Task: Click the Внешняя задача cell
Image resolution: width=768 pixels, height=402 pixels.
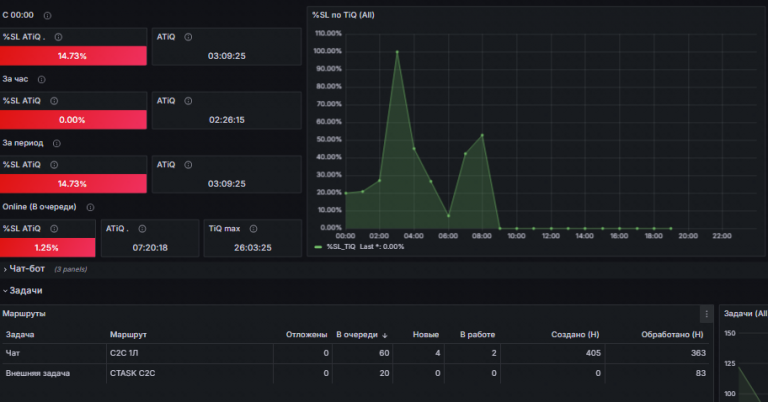Action: click(x=38, y=373)
